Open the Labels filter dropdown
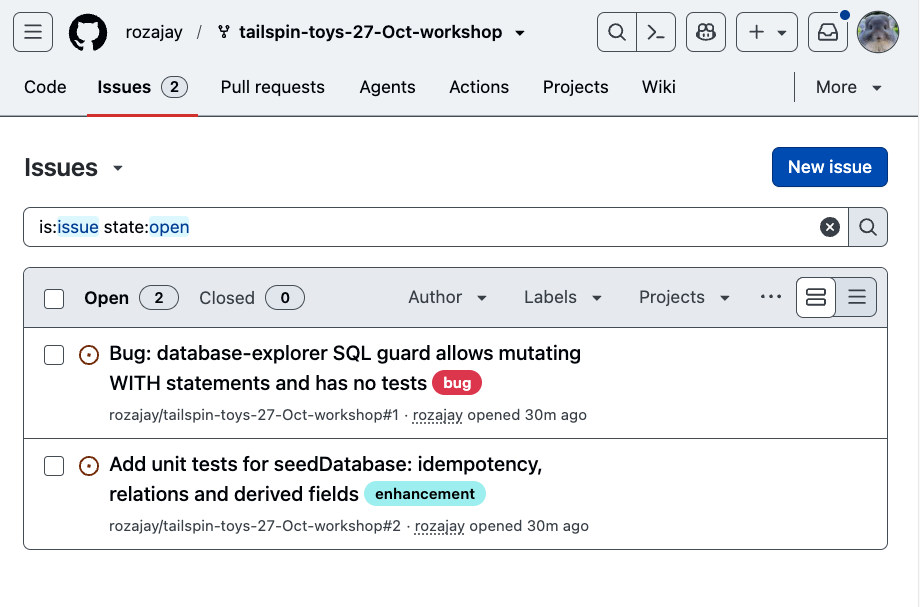920x607 pixels. [563, 297]
